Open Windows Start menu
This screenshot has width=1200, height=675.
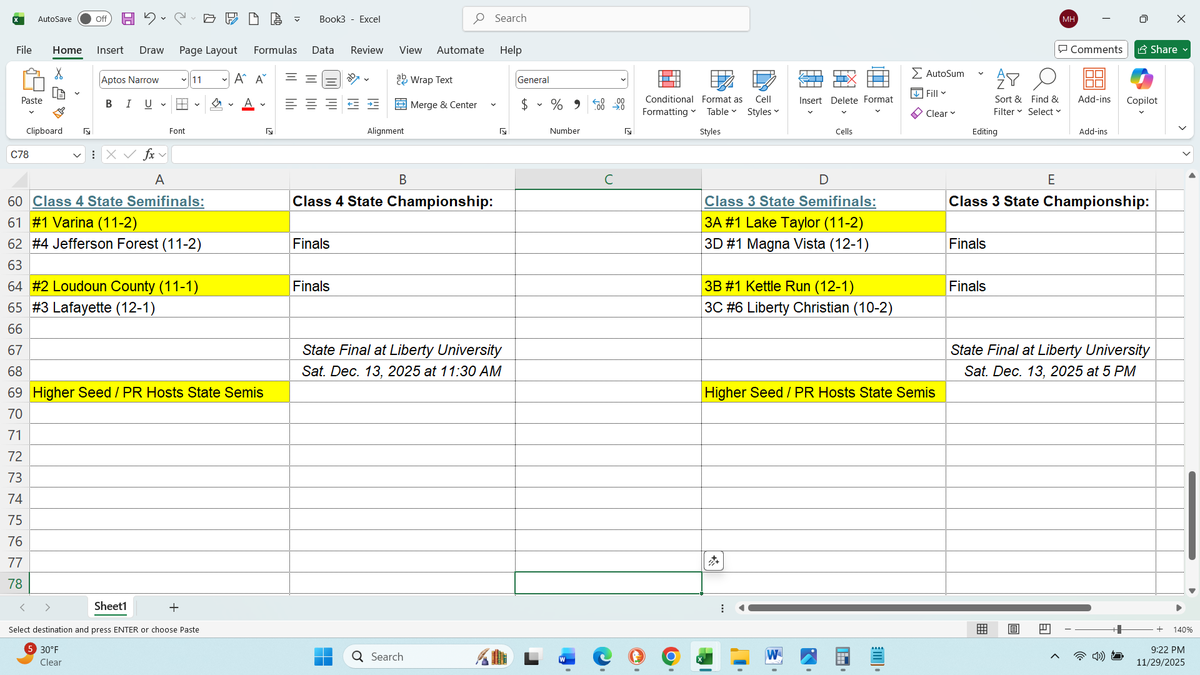(x=324, y=656)
